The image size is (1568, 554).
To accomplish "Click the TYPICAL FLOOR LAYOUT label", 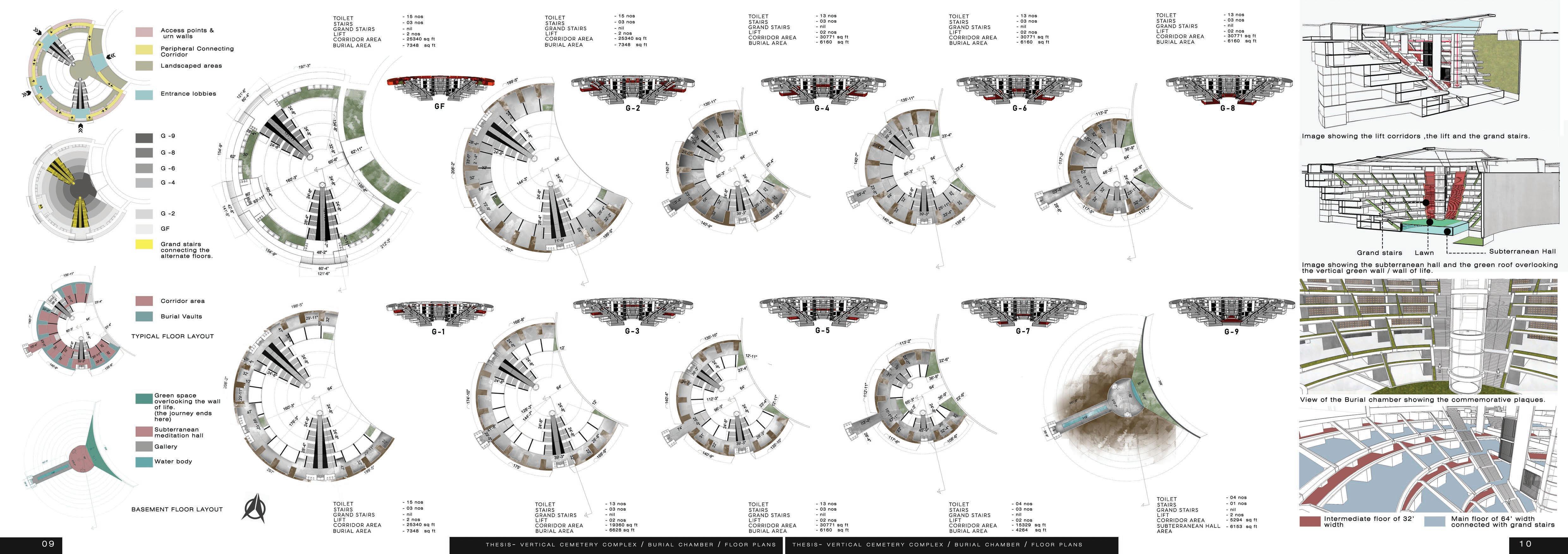I will click(172, 336).
